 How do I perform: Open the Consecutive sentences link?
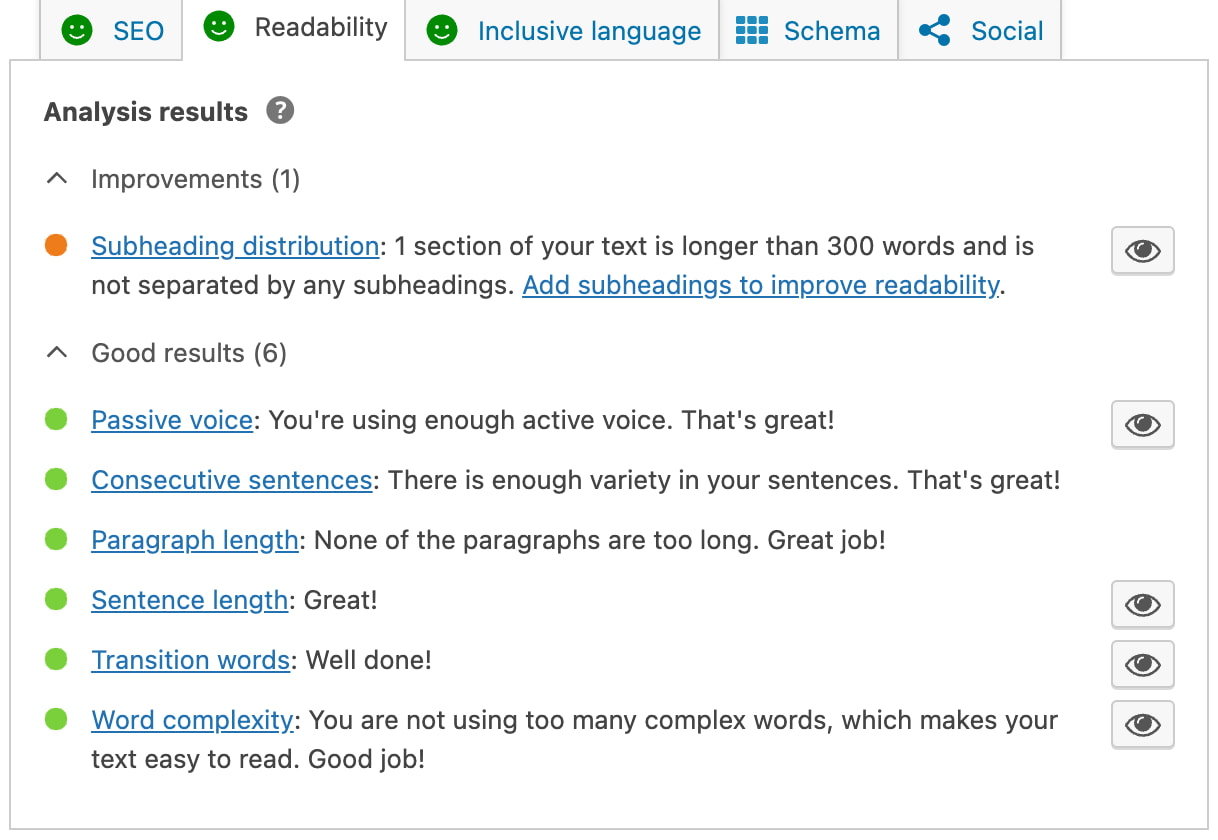(231, 480)
